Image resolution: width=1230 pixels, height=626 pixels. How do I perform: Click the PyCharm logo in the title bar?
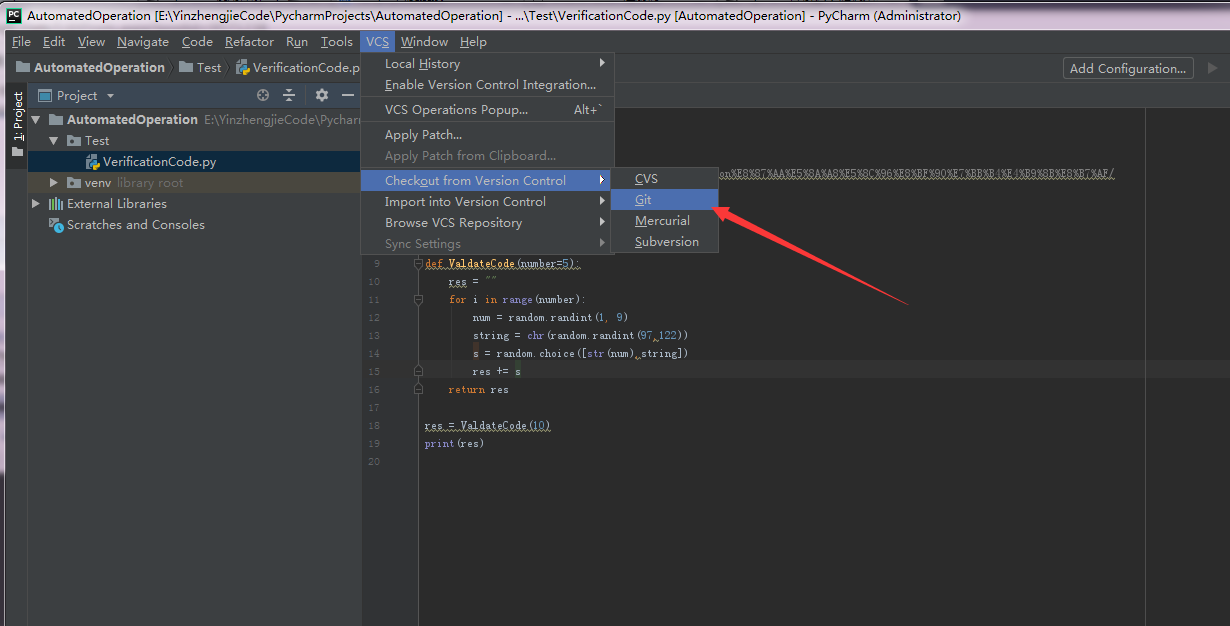(14, 15)
